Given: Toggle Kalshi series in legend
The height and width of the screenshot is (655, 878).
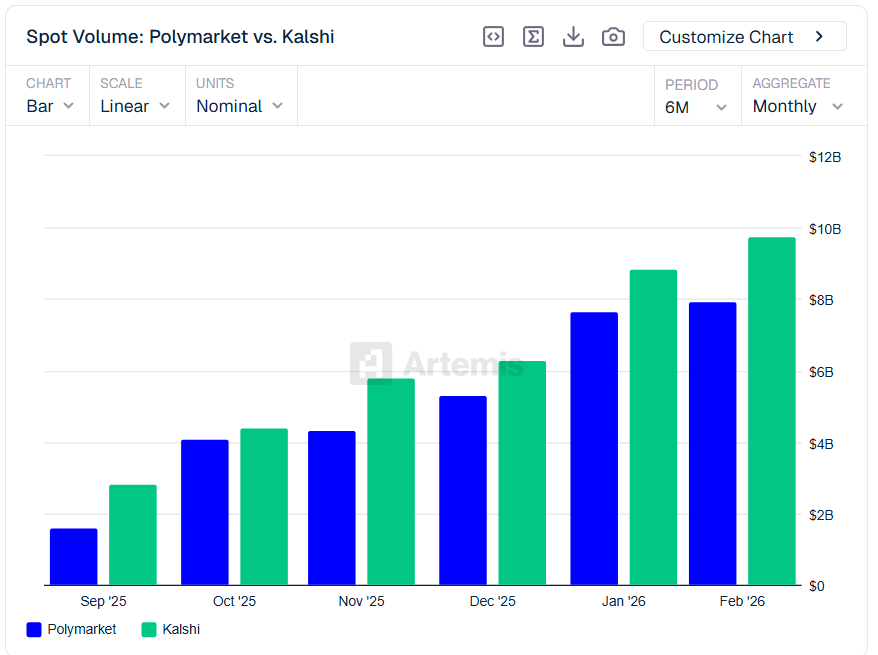Looking at the screenshot, I should coord(170,629).
